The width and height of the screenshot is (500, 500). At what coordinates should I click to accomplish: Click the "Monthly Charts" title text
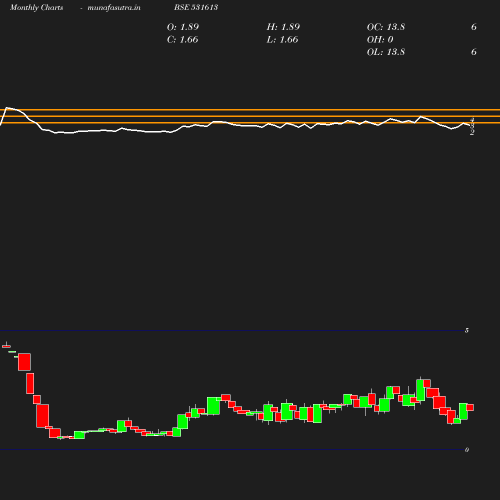[36, 8]
